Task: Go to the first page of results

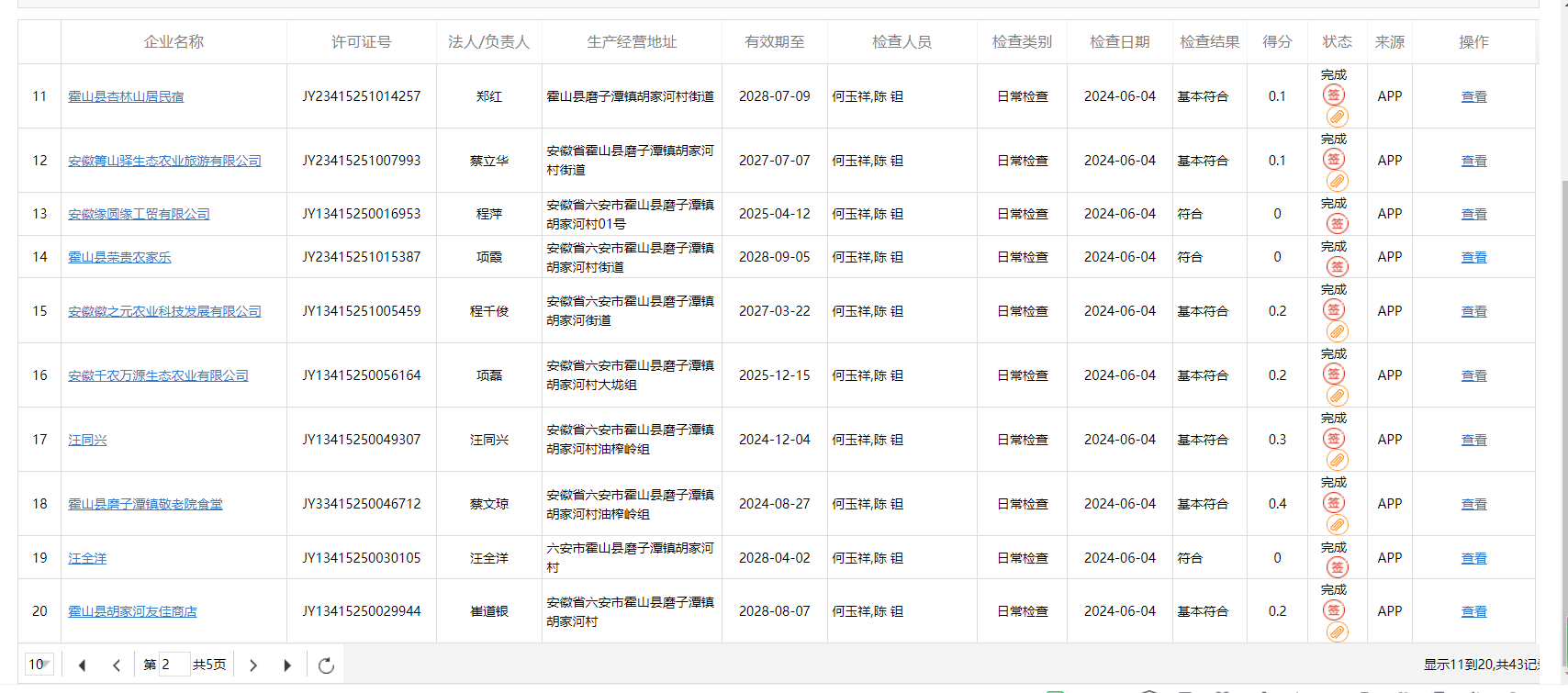Action: click(83, 665)
